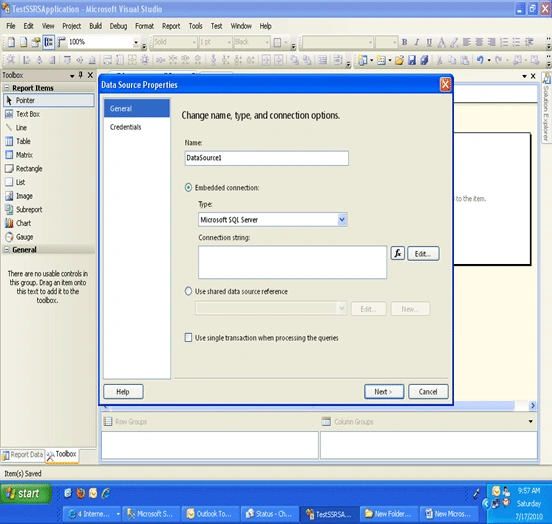The width and height of the screenshot is (552, 524).
Task: Open the zoom 100% dropdown
Action: click(136, 42)
